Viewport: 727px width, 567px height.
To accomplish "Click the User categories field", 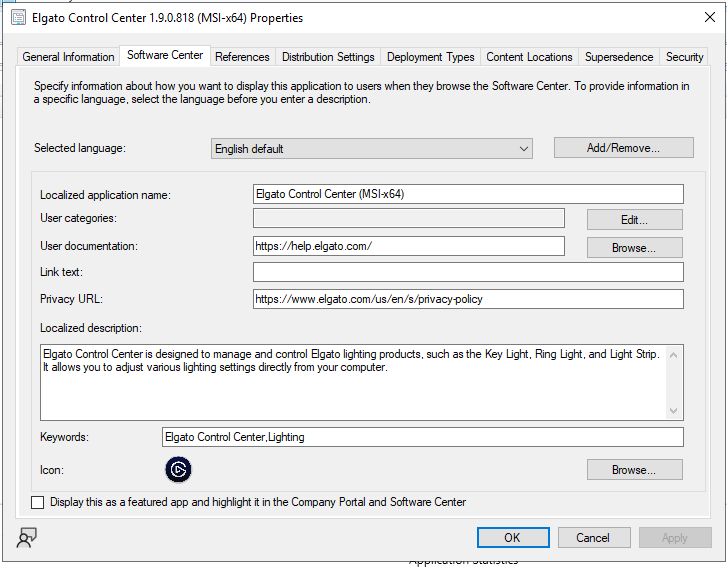I will point(408,218).
